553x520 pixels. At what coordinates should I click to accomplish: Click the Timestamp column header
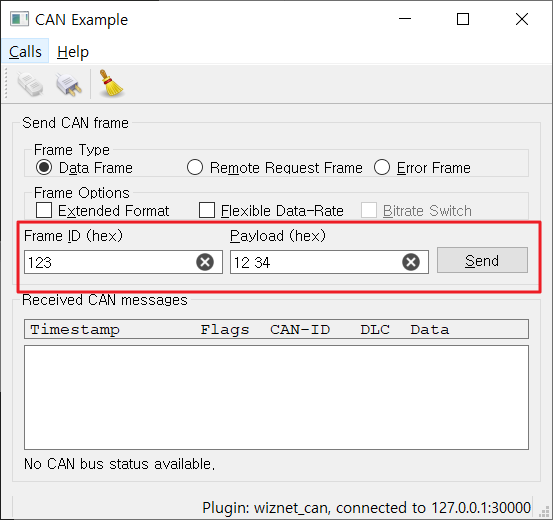(75, 329)
